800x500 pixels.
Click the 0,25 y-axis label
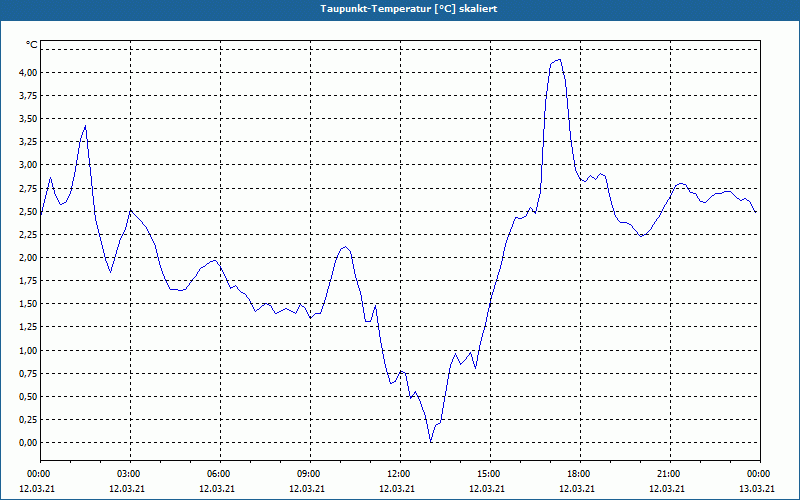[28, 419]
